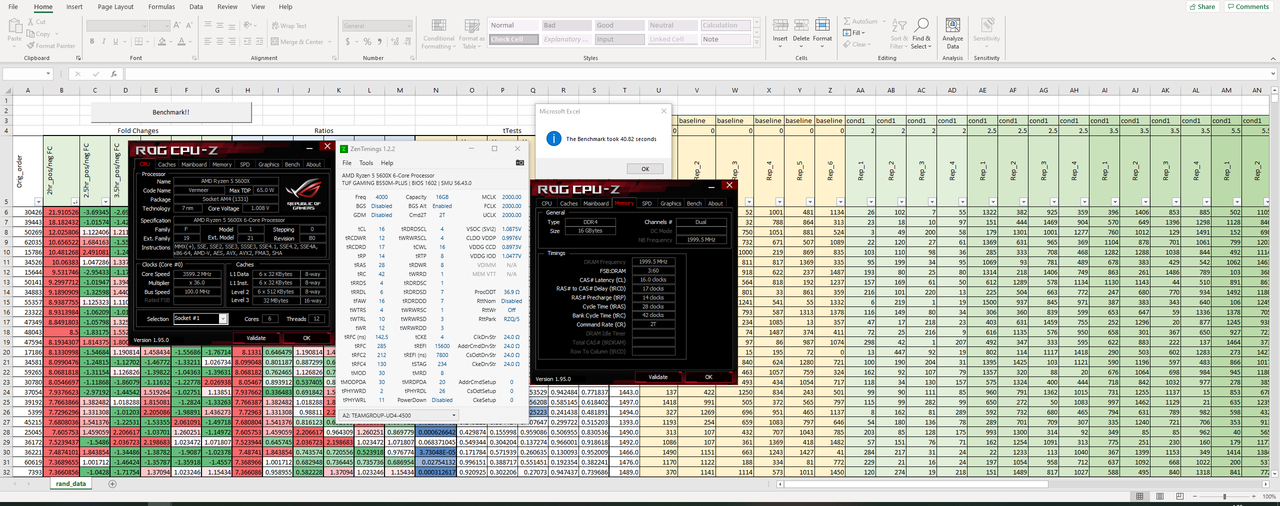Open the Find & Select dropdown
Screen dimensions: 1280x506
click(920, 35)
